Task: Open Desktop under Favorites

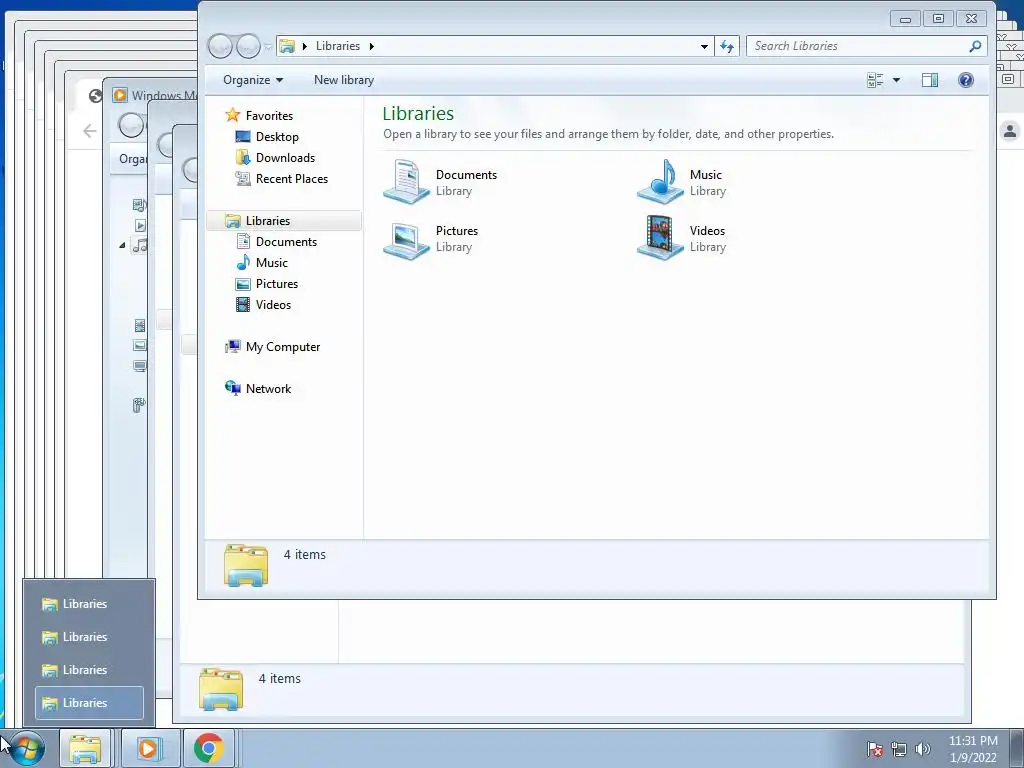Action: pos(267,136)
